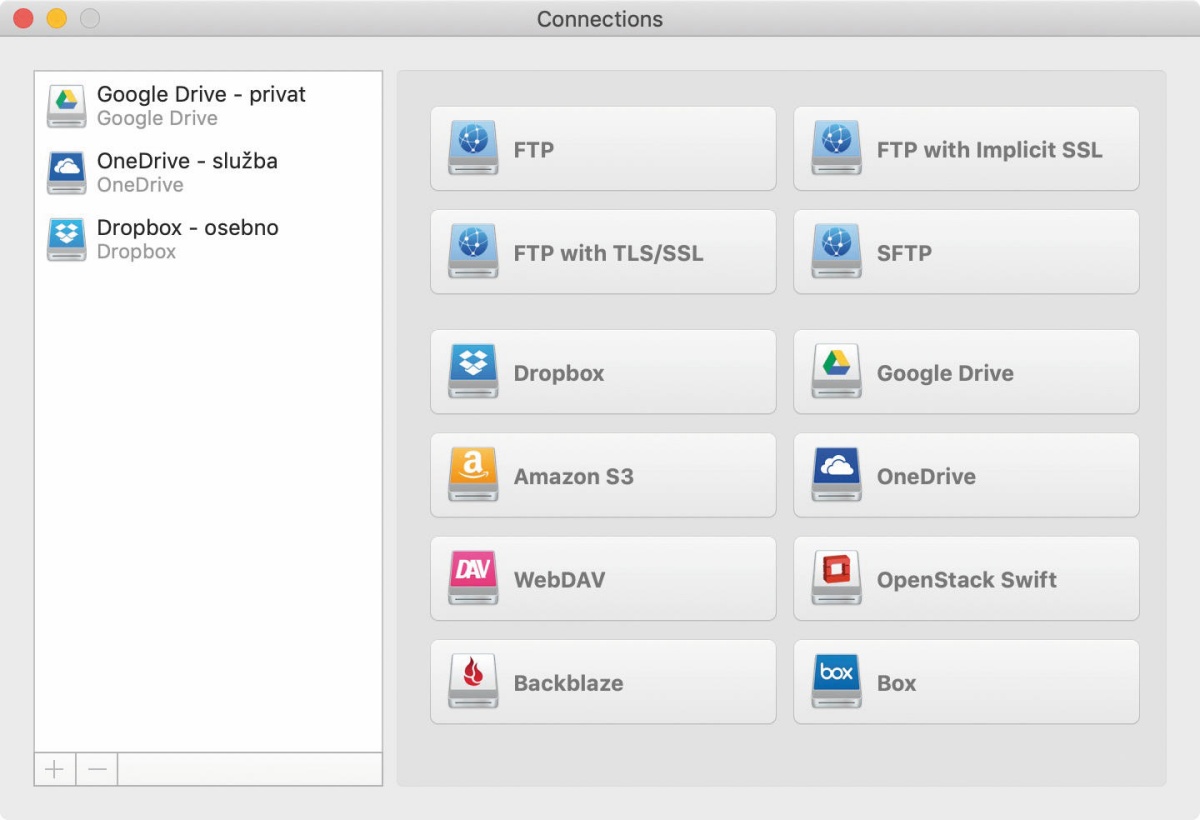
Task: Select the WebDAV label
Action: tap(559, 580)
